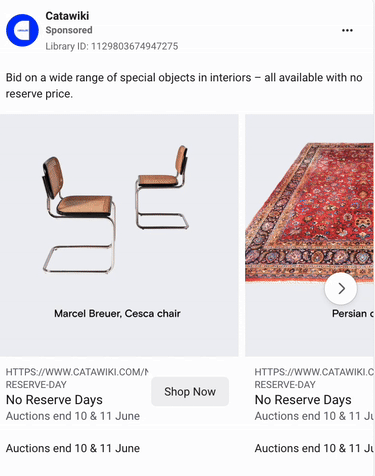The height and width of the screenshot is (476, 375).
Task: Click the Marcel Breuer, Cesca chair caption
Action: click(117, 313)
